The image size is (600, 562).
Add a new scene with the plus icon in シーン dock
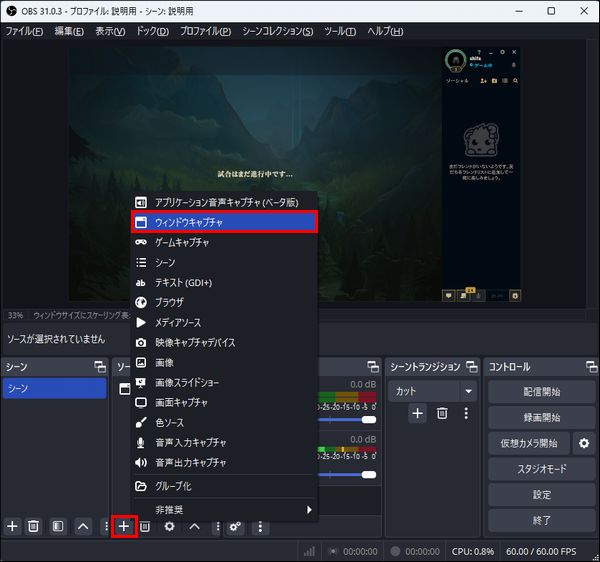[12, 526]
